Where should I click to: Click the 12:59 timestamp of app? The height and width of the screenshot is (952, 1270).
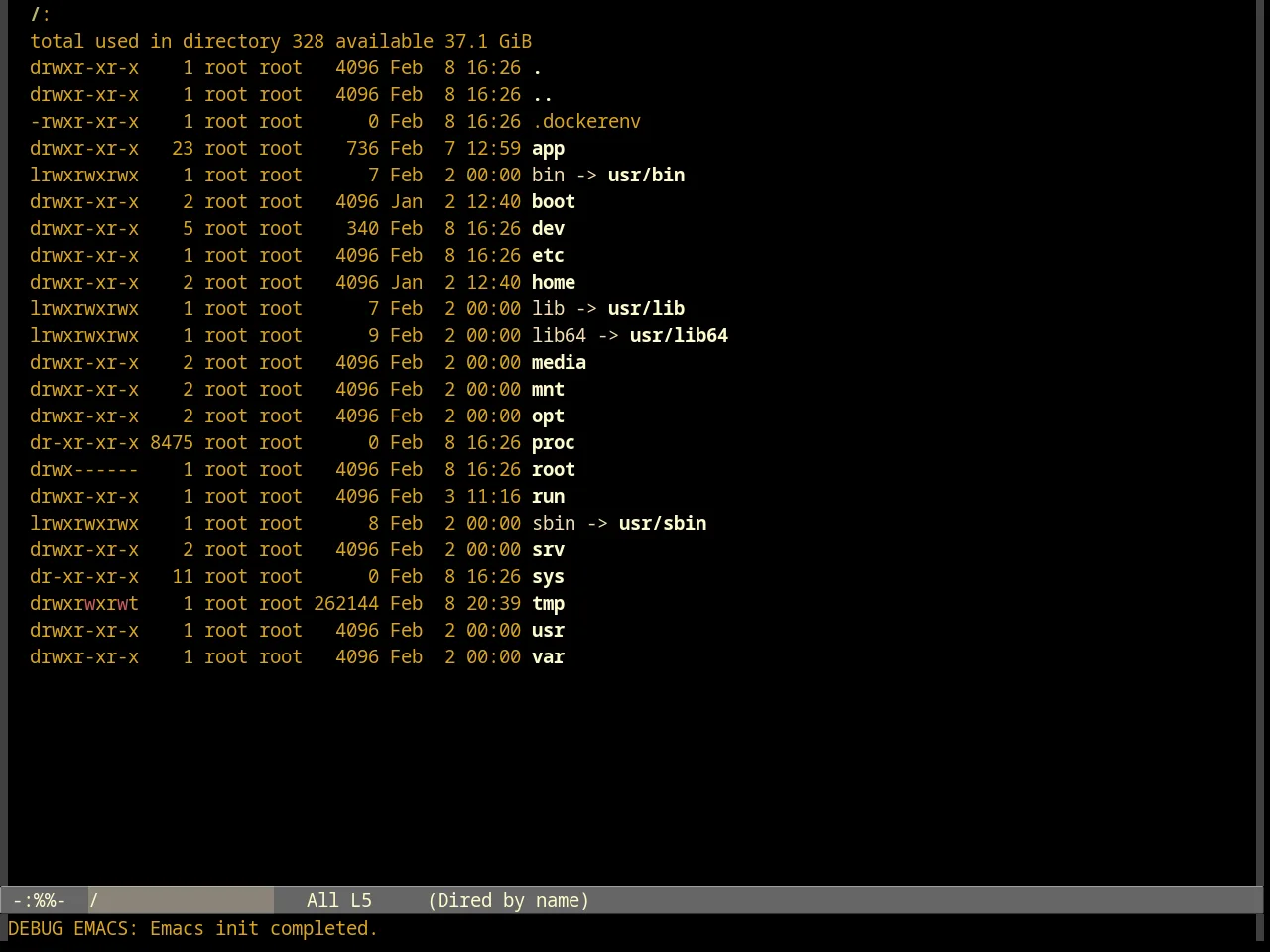(x=493, y=149)
